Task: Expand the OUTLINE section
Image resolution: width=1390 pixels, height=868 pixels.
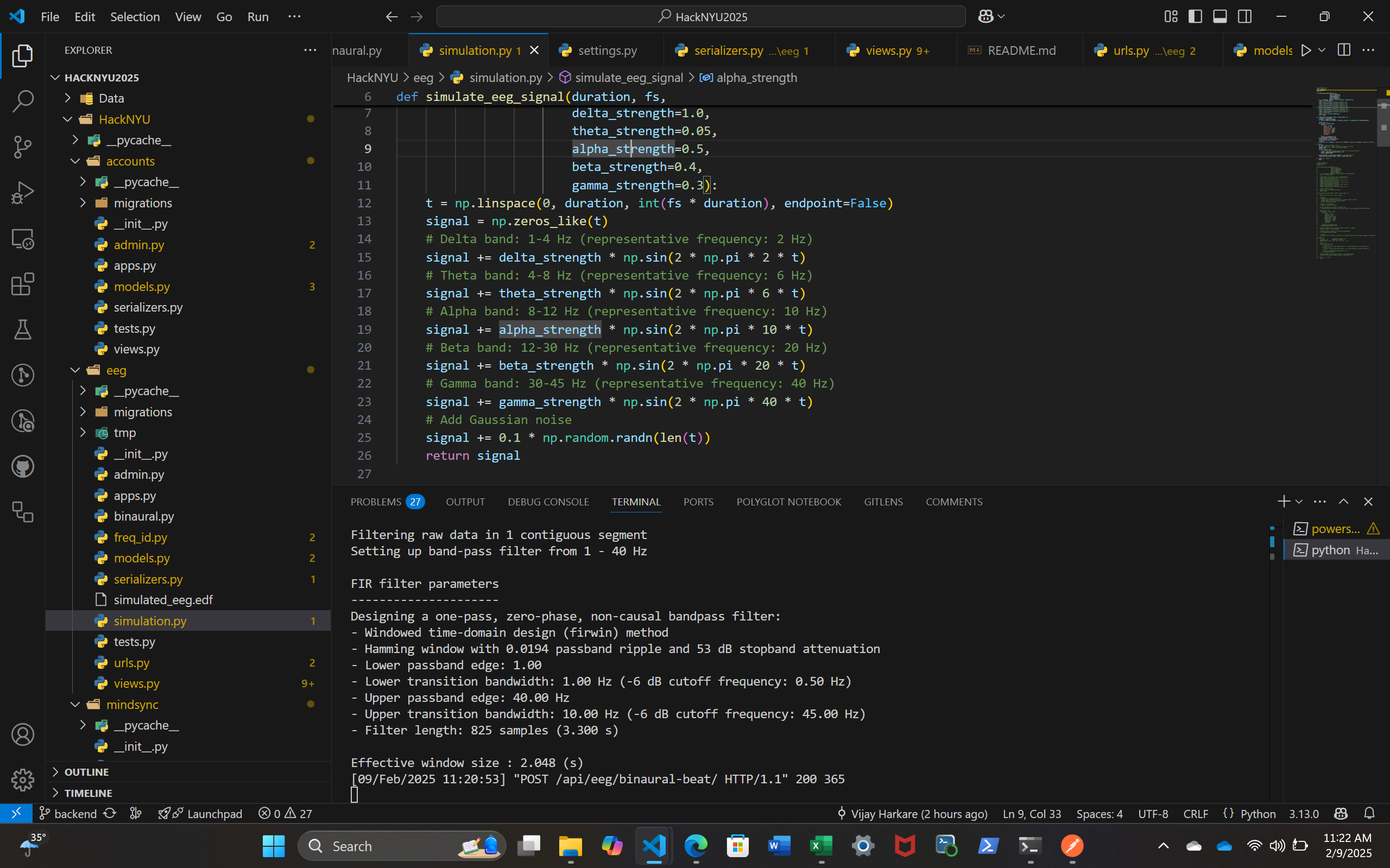Action: pyautogui.click(x=87, y=771)
